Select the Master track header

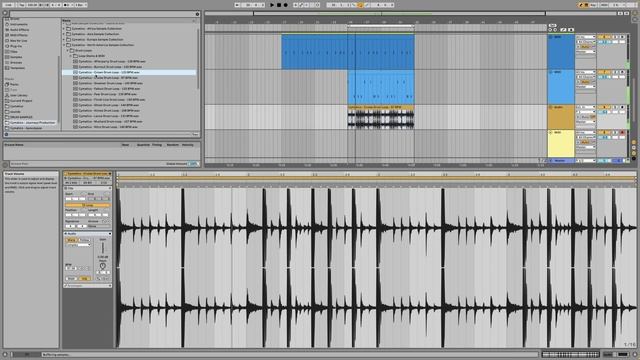click(560, 161)
